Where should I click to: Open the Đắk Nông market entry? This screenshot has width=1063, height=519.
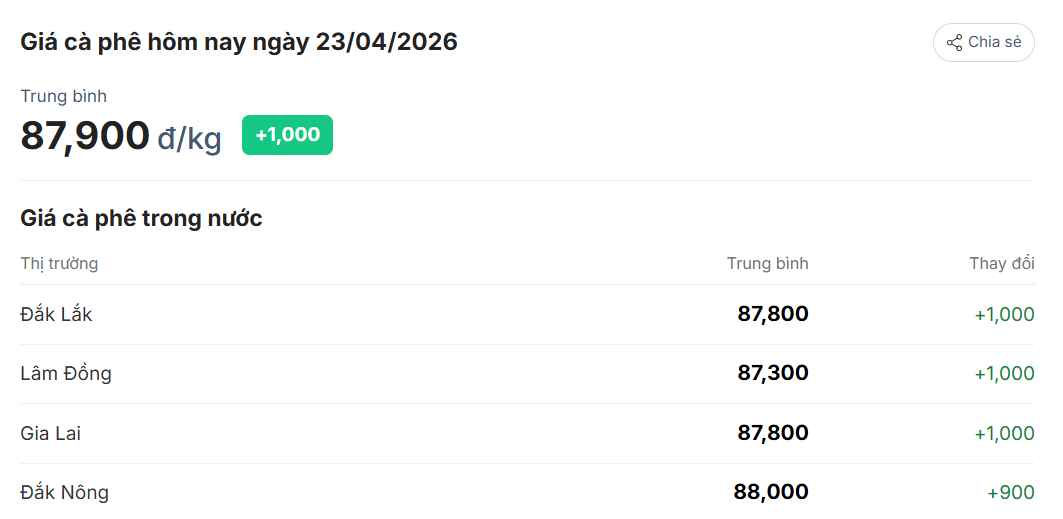[65, 492]
